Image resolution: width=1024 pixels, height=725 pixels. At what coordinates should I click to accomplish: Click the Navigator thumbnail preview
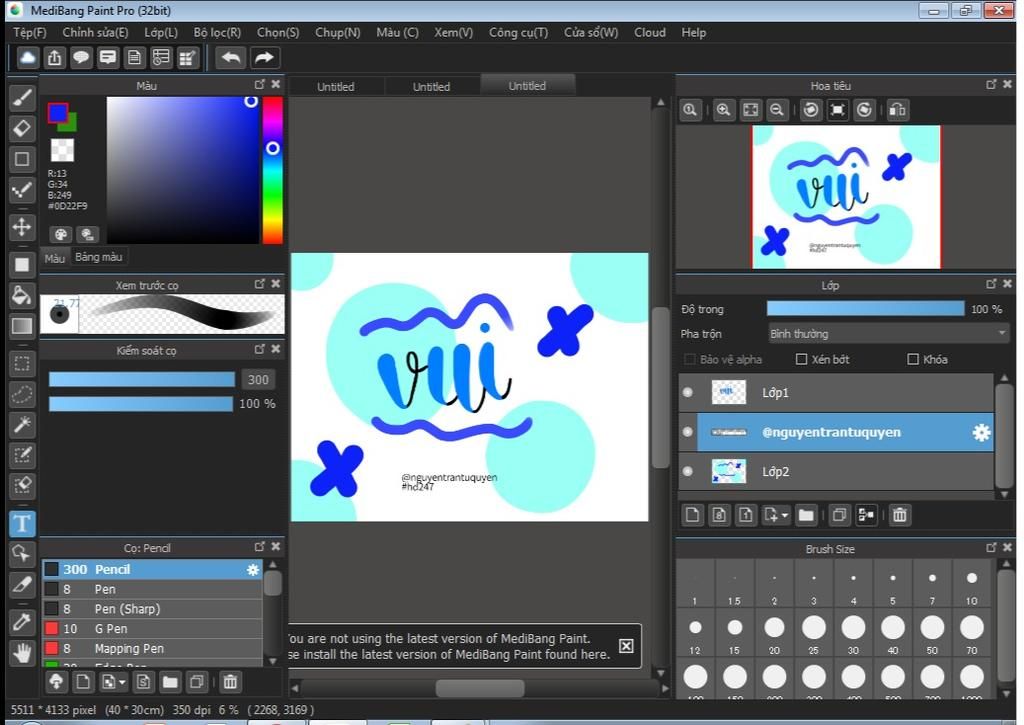coord(846,197)
